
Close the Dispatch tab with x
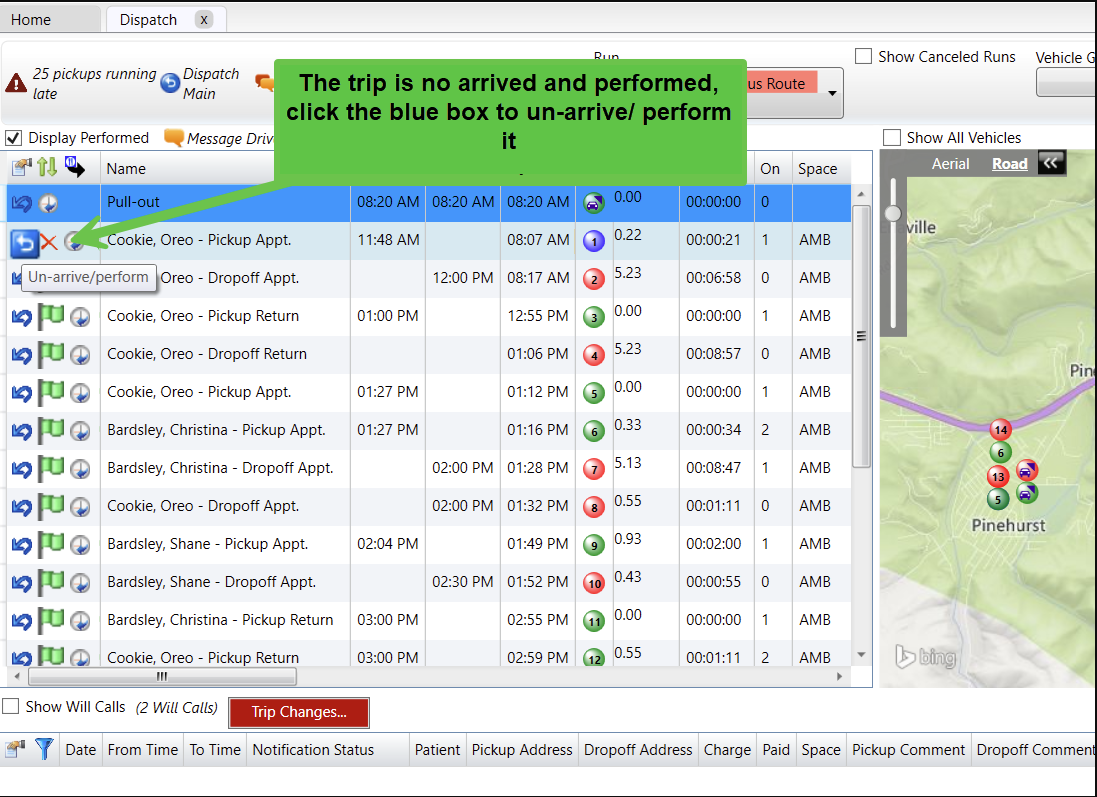coord(204,20)
